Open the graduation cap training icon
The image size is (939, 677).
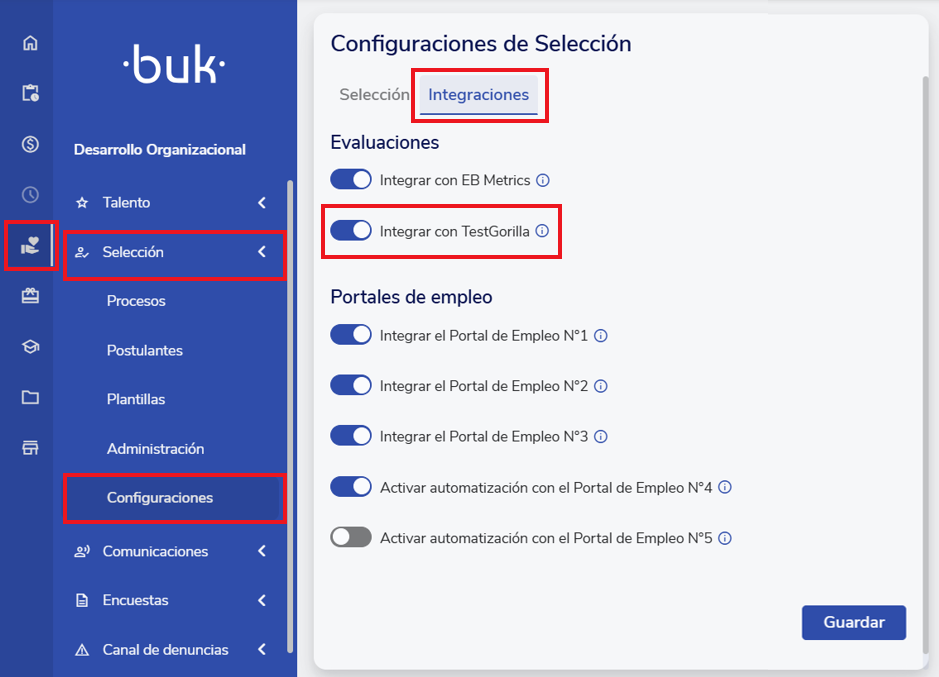tap(30, 347)
